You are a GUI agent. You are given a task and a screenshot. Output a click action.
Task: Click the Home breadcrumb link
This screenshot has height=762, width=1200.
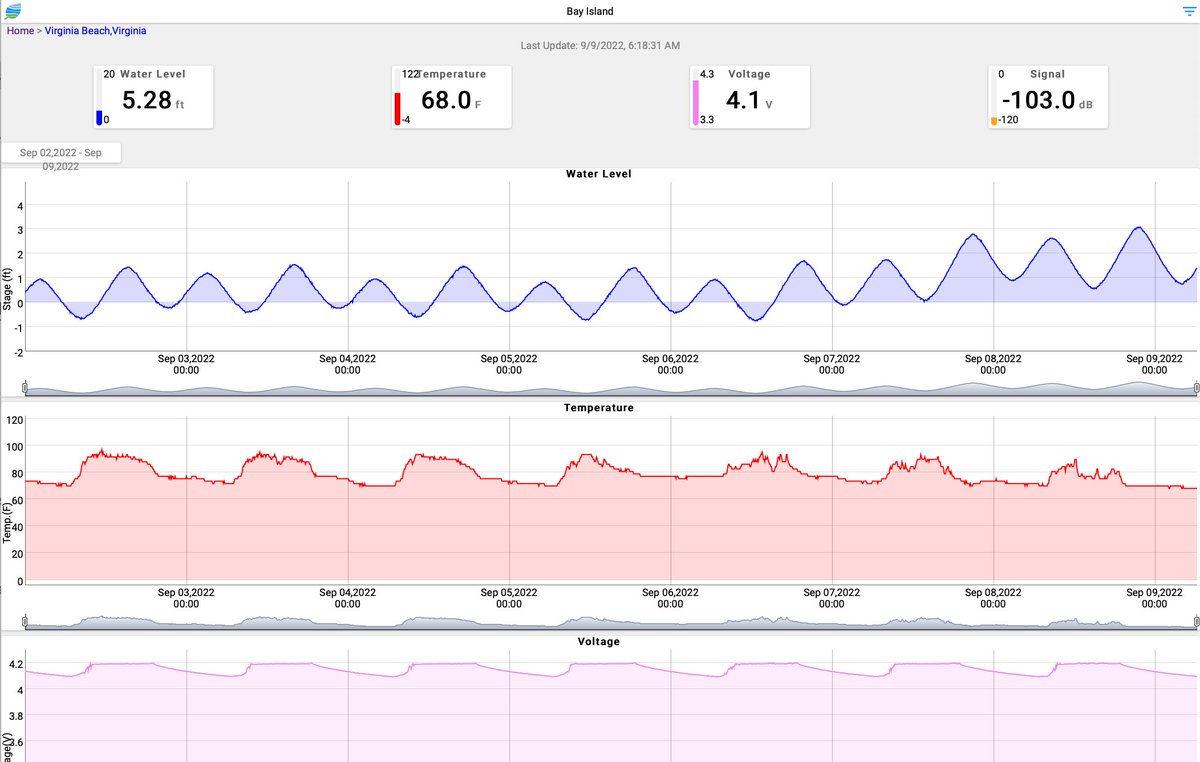click(19, 30)
